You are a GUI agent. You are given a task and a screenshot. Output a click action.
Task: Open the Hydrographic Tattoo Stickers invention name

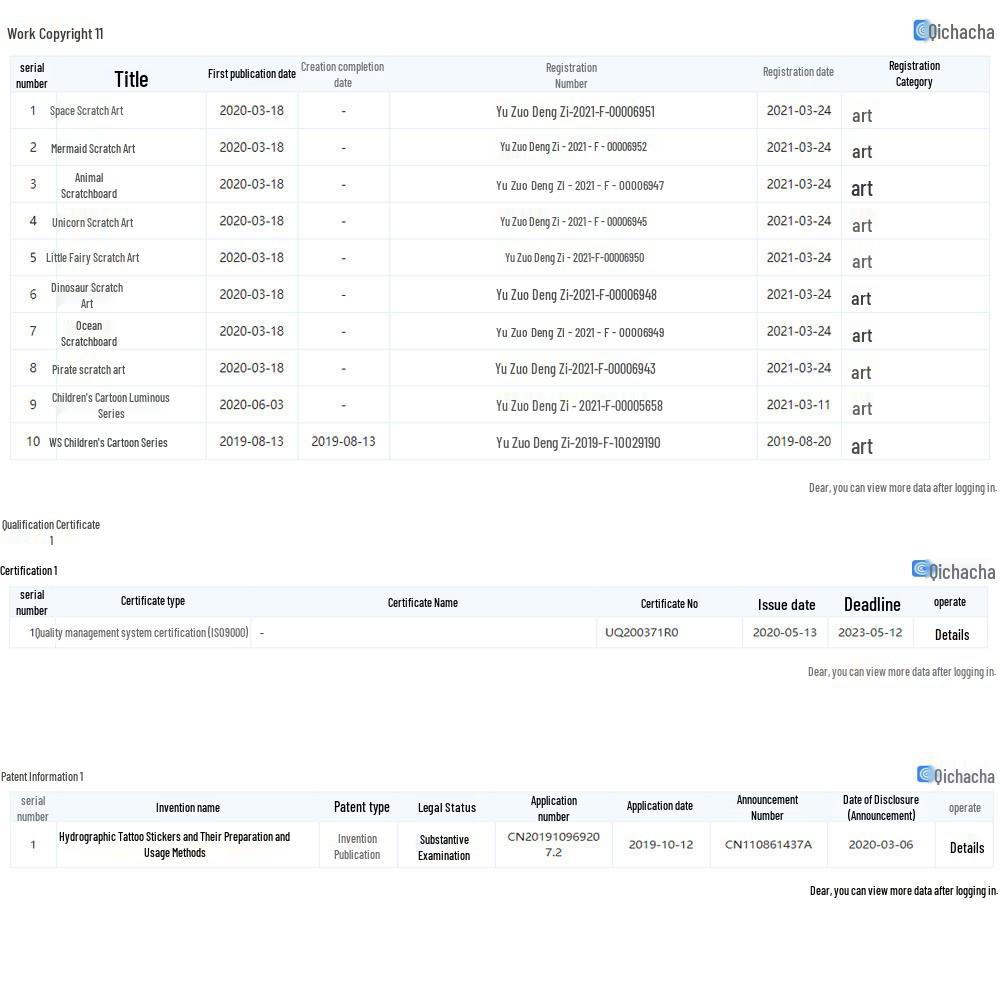pyautogui.click(x=174, y=845)
